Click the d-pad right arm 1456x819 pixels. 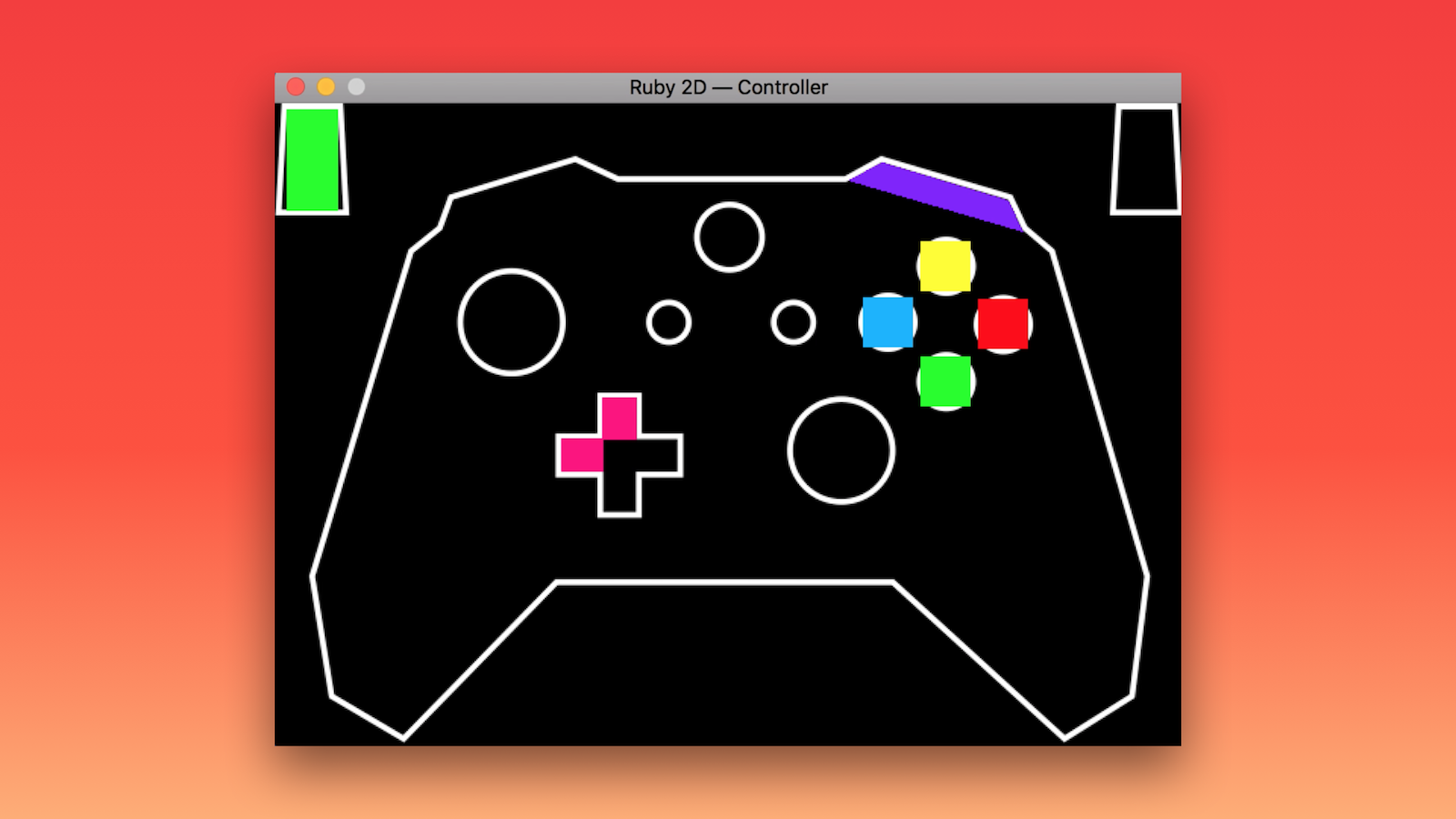[x=659, y=455]
